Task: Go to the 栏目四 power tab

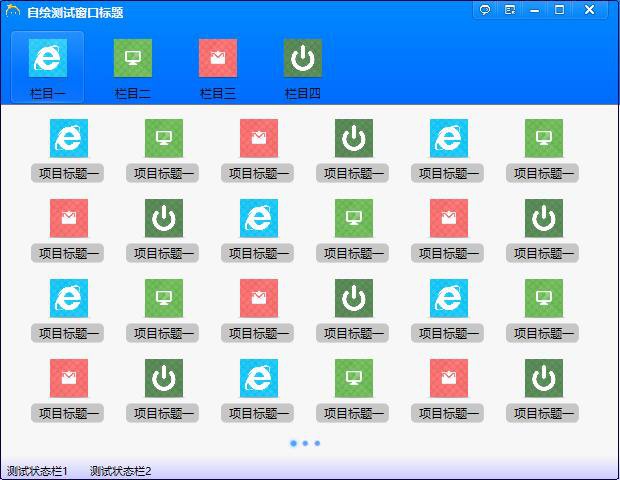Action: coord(303,66)
